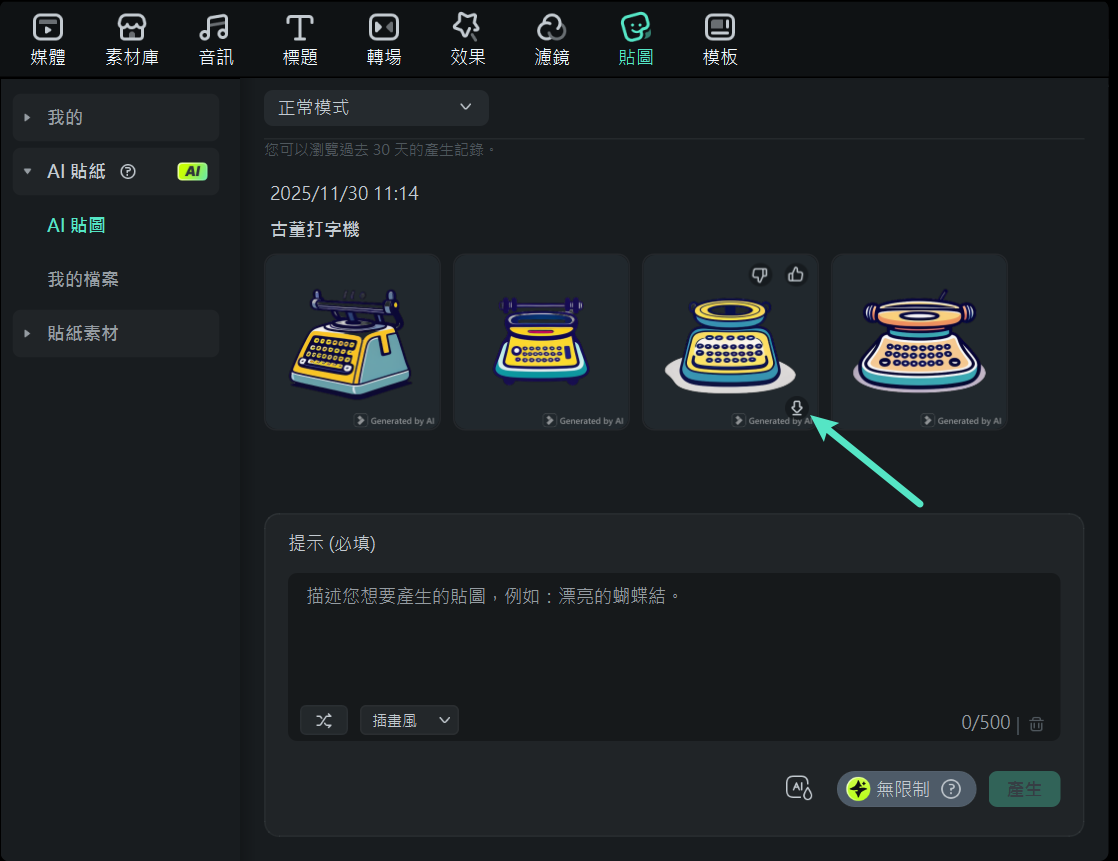Open the 媒體 media panel
The image size is (1118, 861).
point(47,38)
